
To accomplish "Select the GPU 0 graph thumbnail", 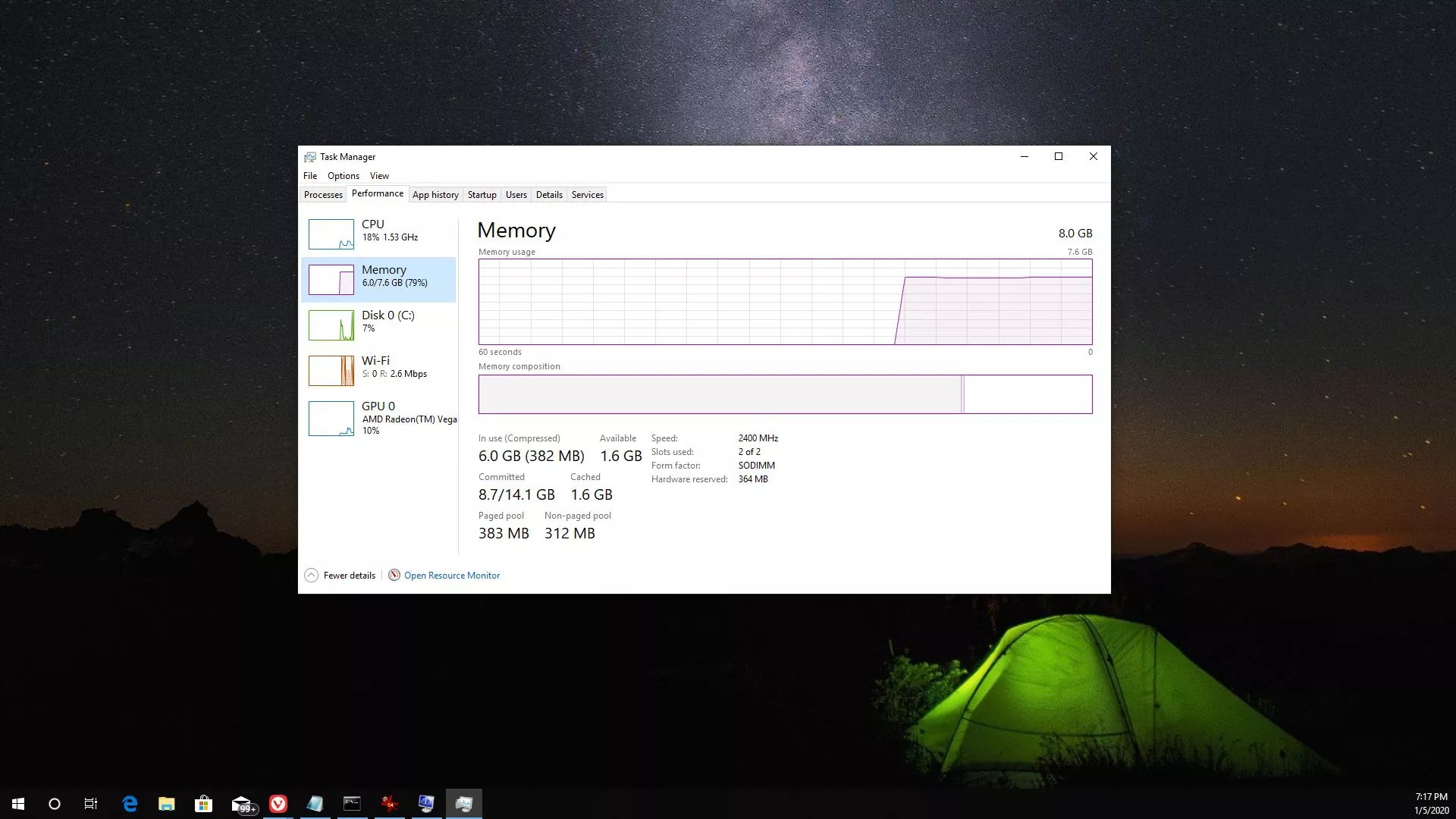I will [331, 418].
